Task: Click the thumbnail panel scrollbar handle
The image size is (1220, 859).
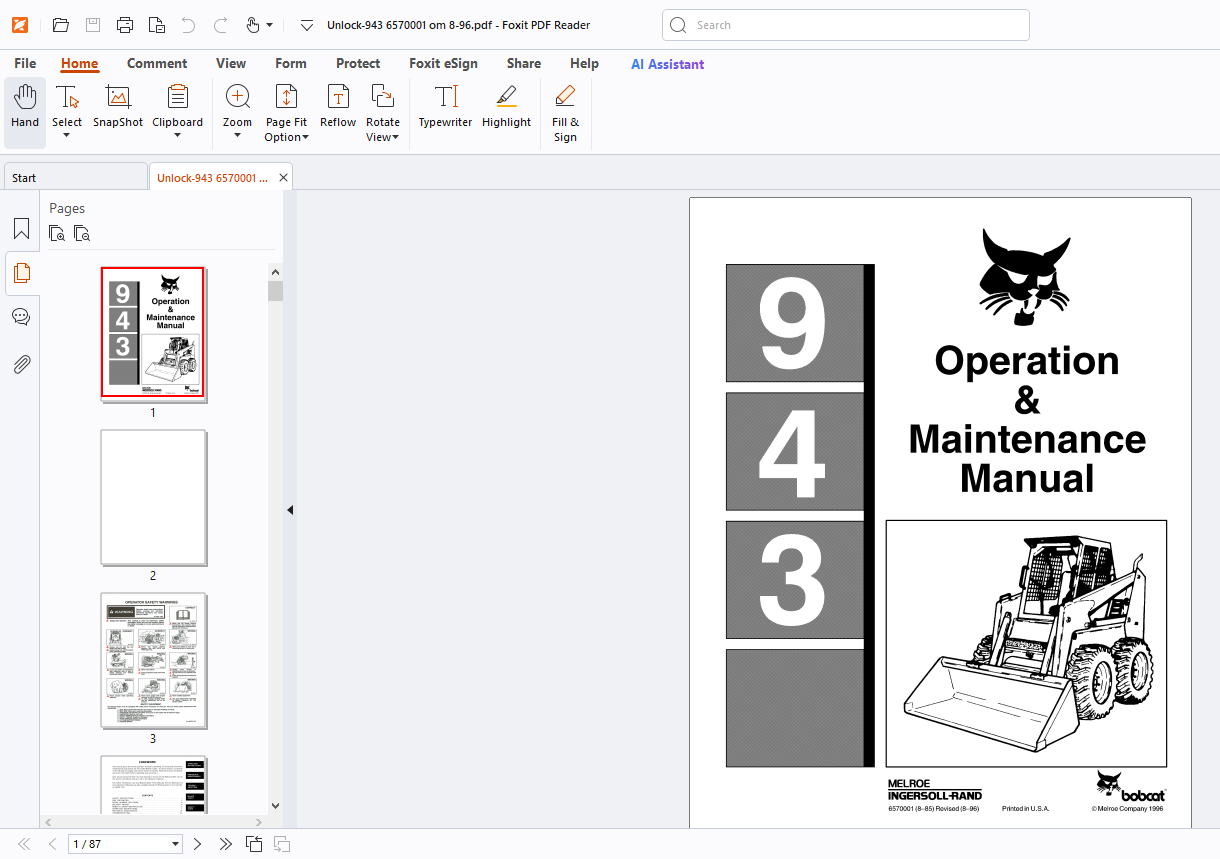Action: click(x=276, y=290)
